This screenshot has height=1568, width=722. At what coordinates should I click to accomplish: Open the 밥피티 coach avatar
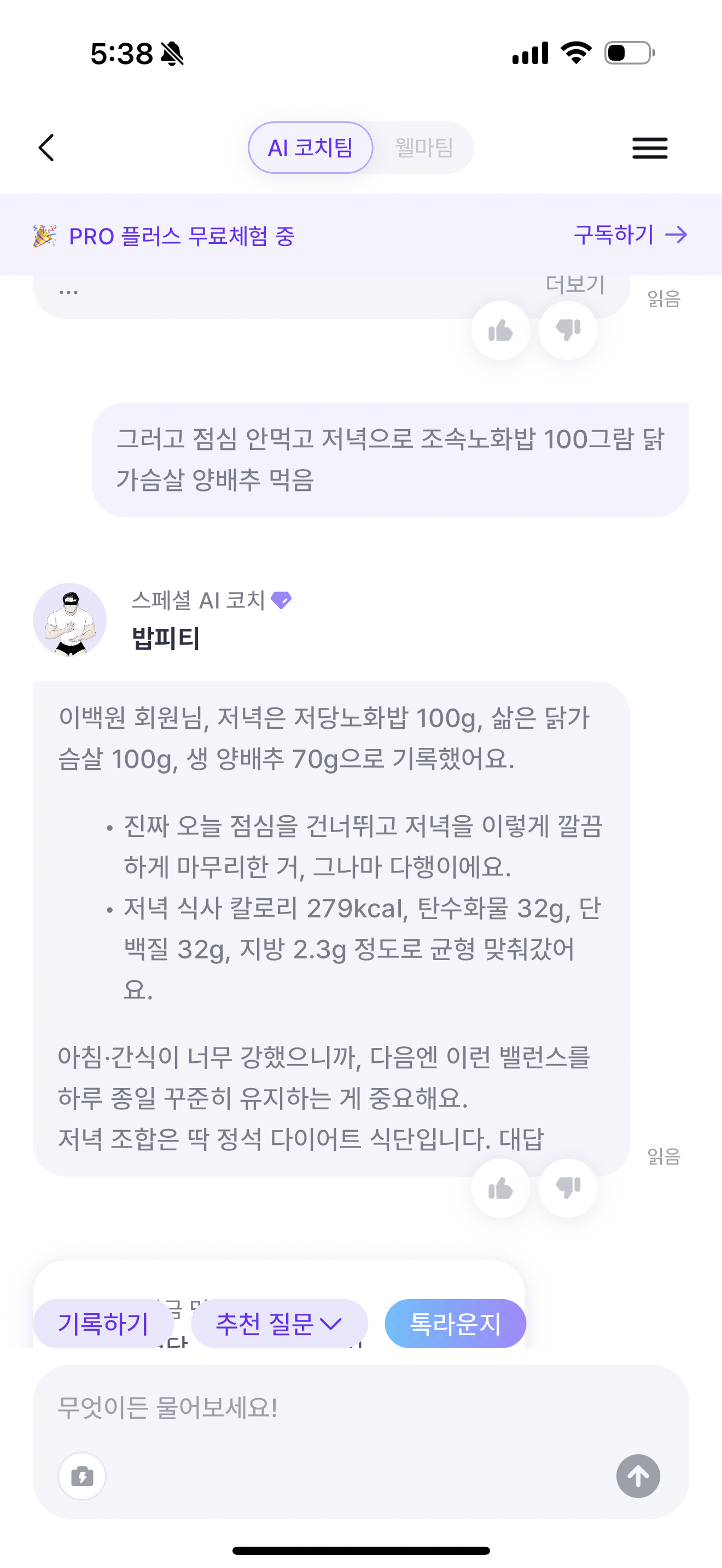click(70, 619)
